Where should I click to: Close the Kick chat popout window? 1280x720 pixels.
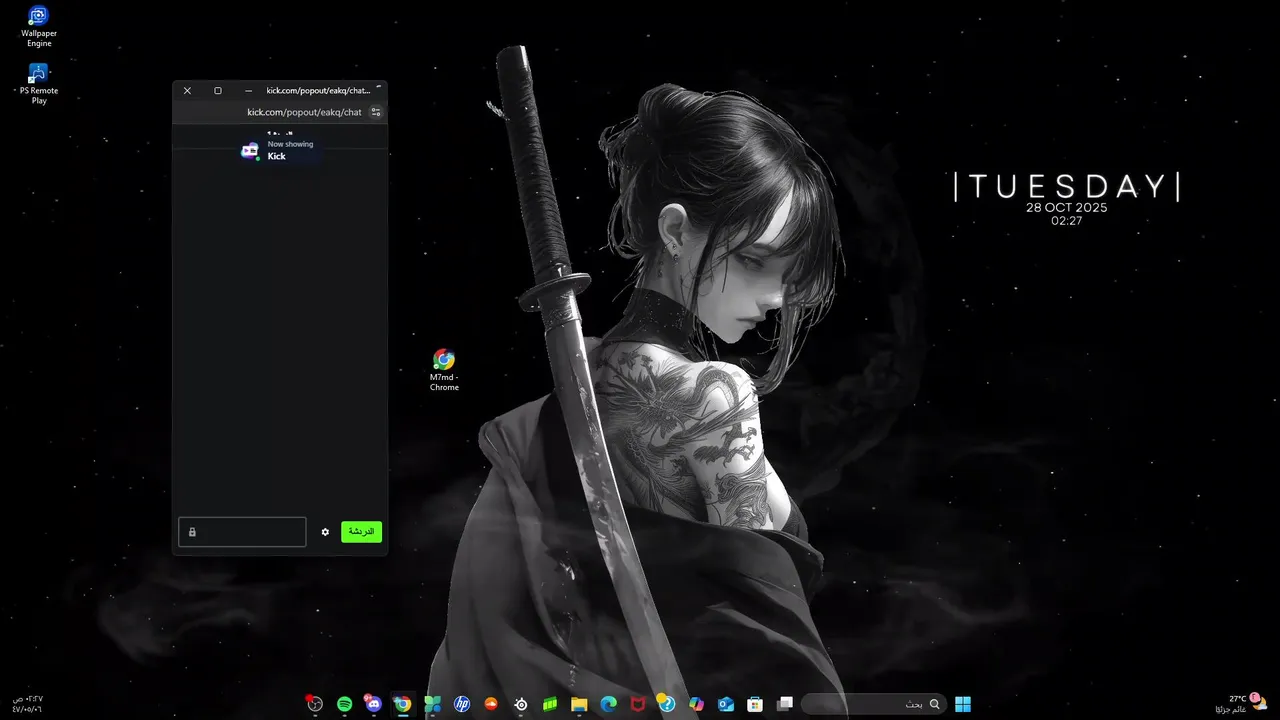click(187, 90)
